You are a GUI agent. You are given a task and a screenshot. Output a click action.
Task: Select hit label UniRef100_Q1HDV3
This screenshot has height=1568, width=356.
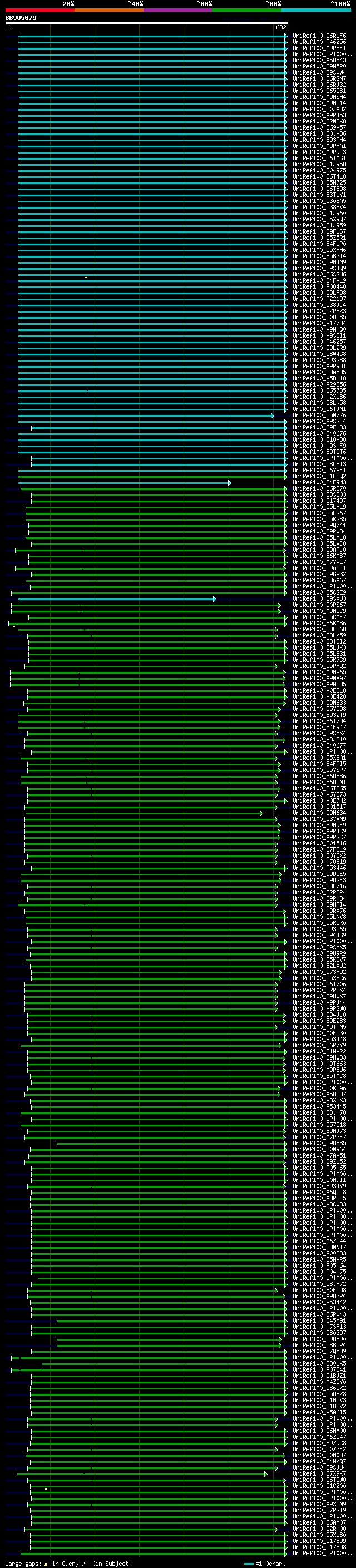[x=319, y=1400]
